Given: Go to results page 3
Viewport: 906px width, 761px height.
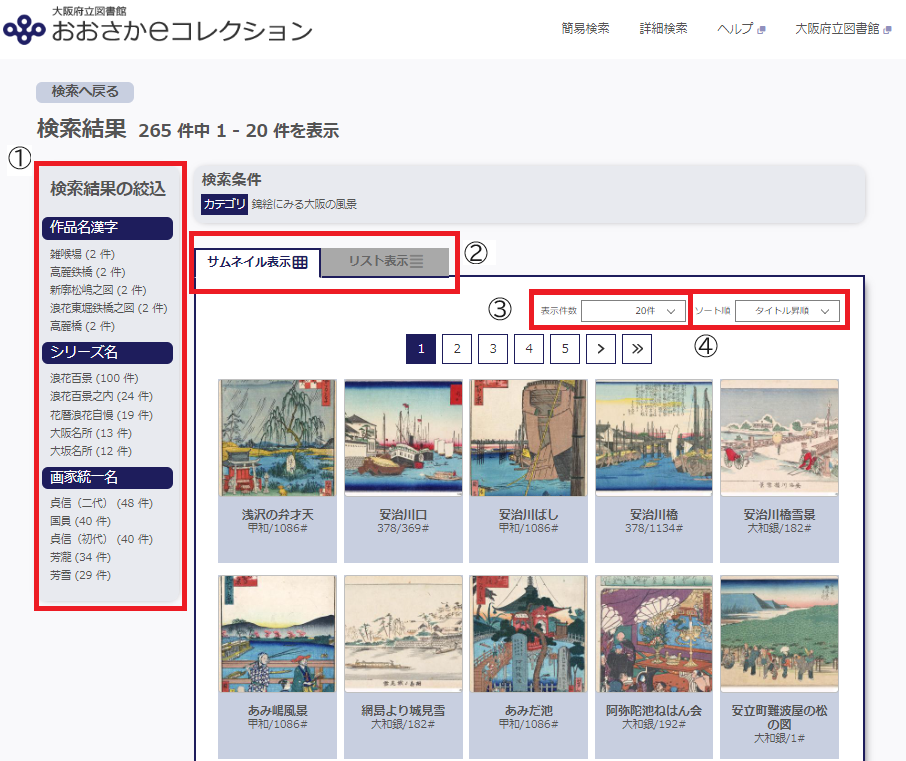Looking at the screenshot, I should 493,349.
